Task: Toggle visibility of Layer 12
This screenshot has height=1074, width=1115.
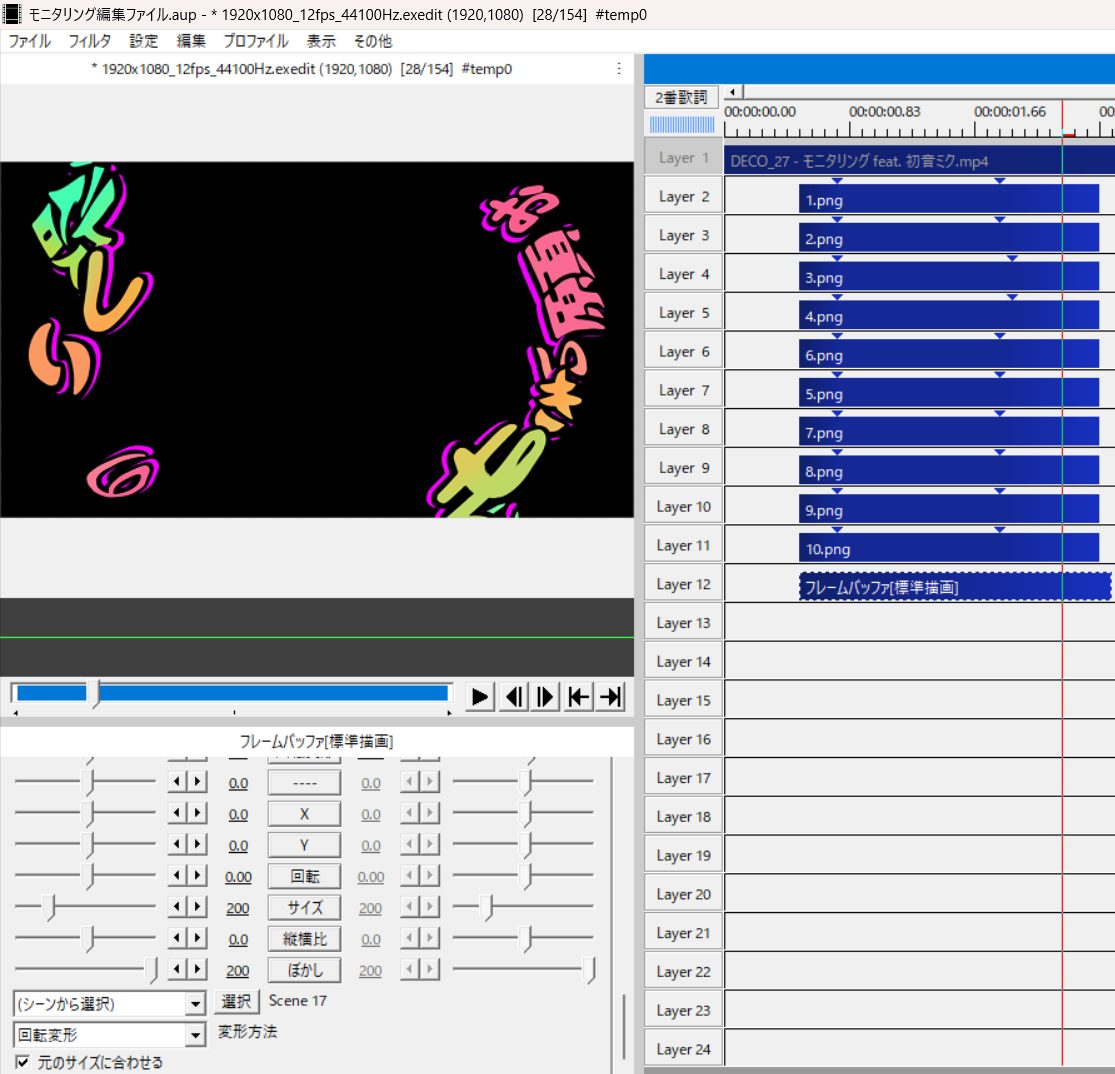Action: pos(683,584)
